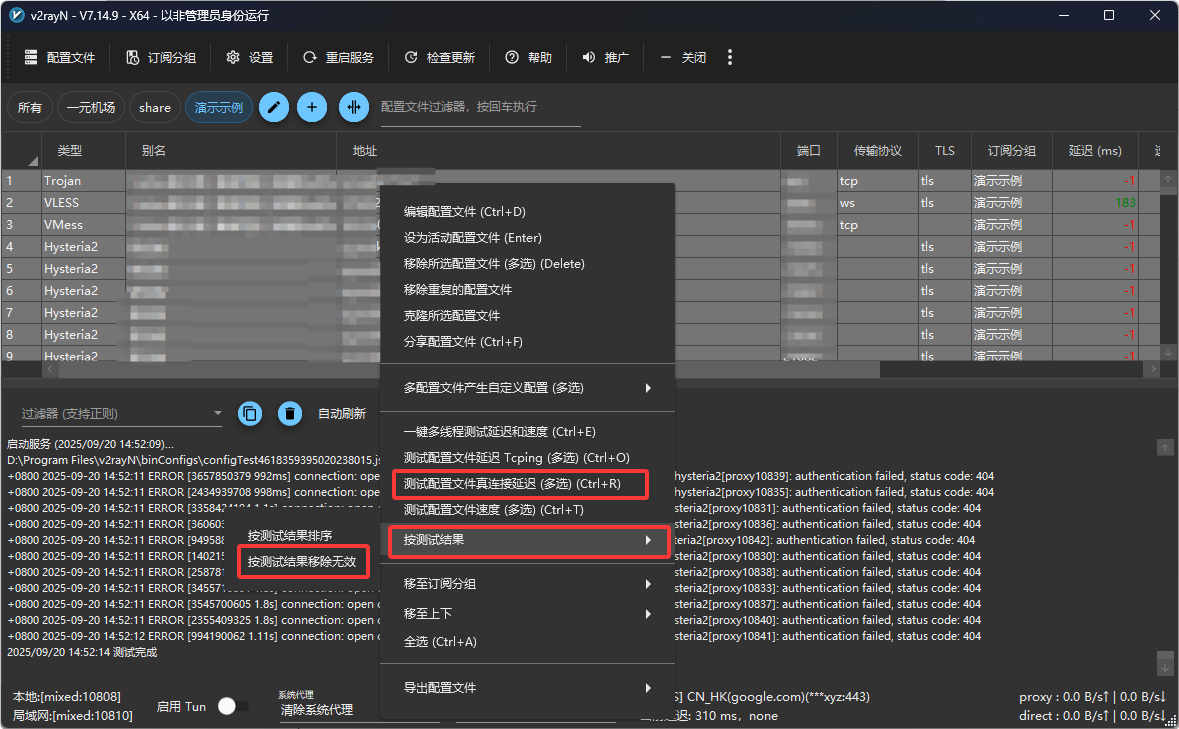Choose 按测试结果移除无效 in the submenu
Screen dimensions: 1179x729
(302, 561)
